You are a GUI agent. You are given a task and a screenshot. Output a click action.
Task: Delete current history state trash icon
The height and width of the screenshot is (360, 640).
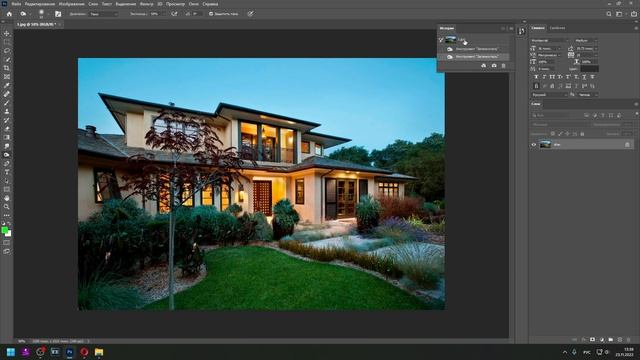coord(503,66)
